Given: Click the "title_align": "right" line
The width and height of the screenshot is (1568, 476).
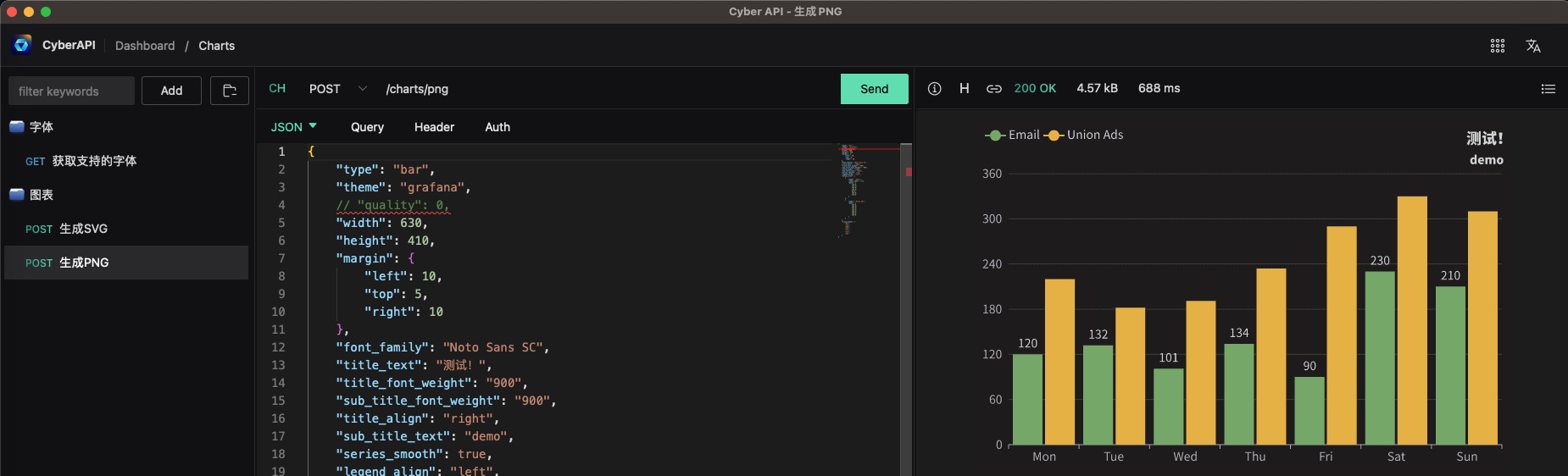Looking at the screenshot, I should 417,418.
